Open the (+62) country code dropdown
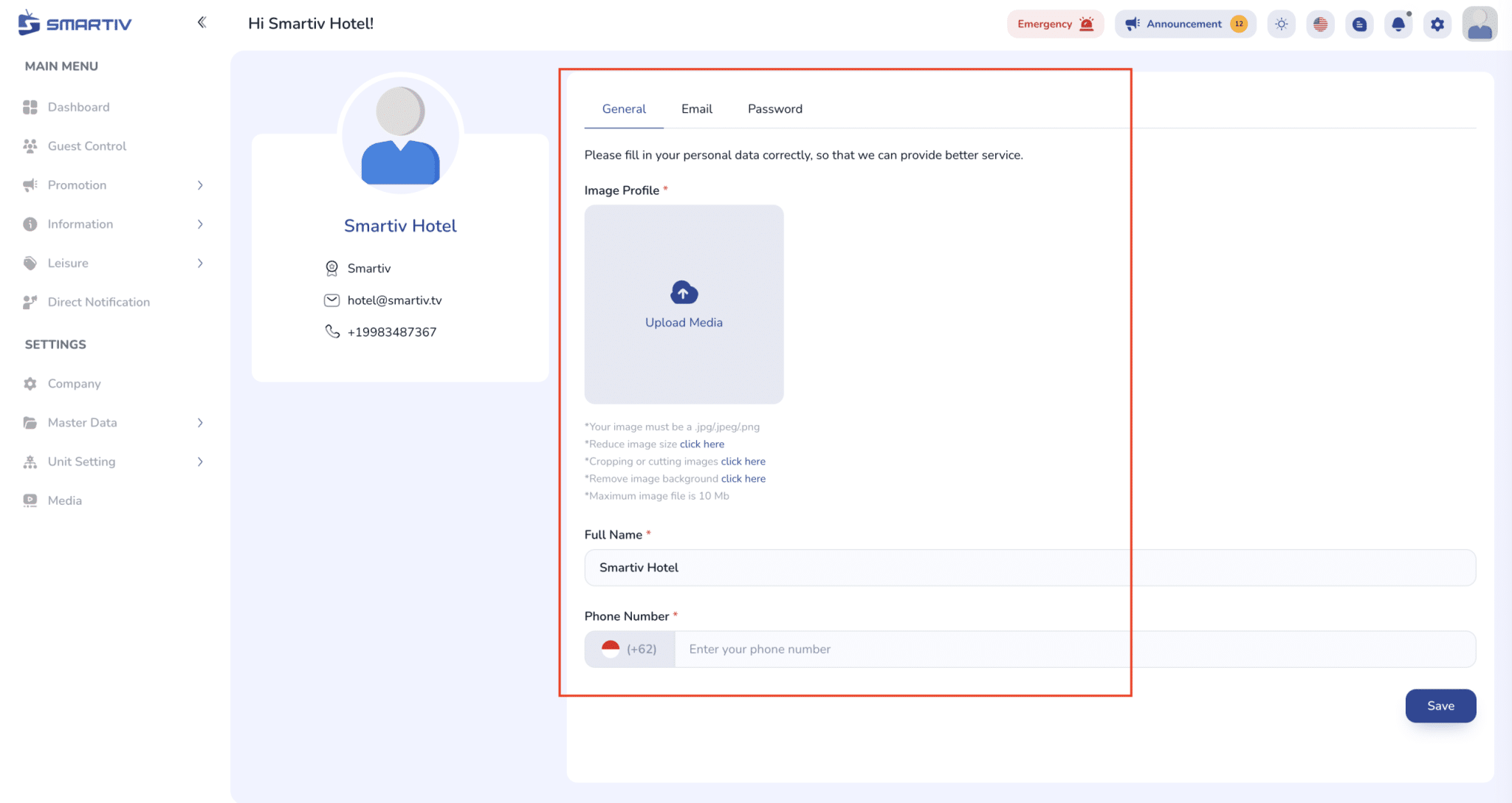 tap(630, 649)
